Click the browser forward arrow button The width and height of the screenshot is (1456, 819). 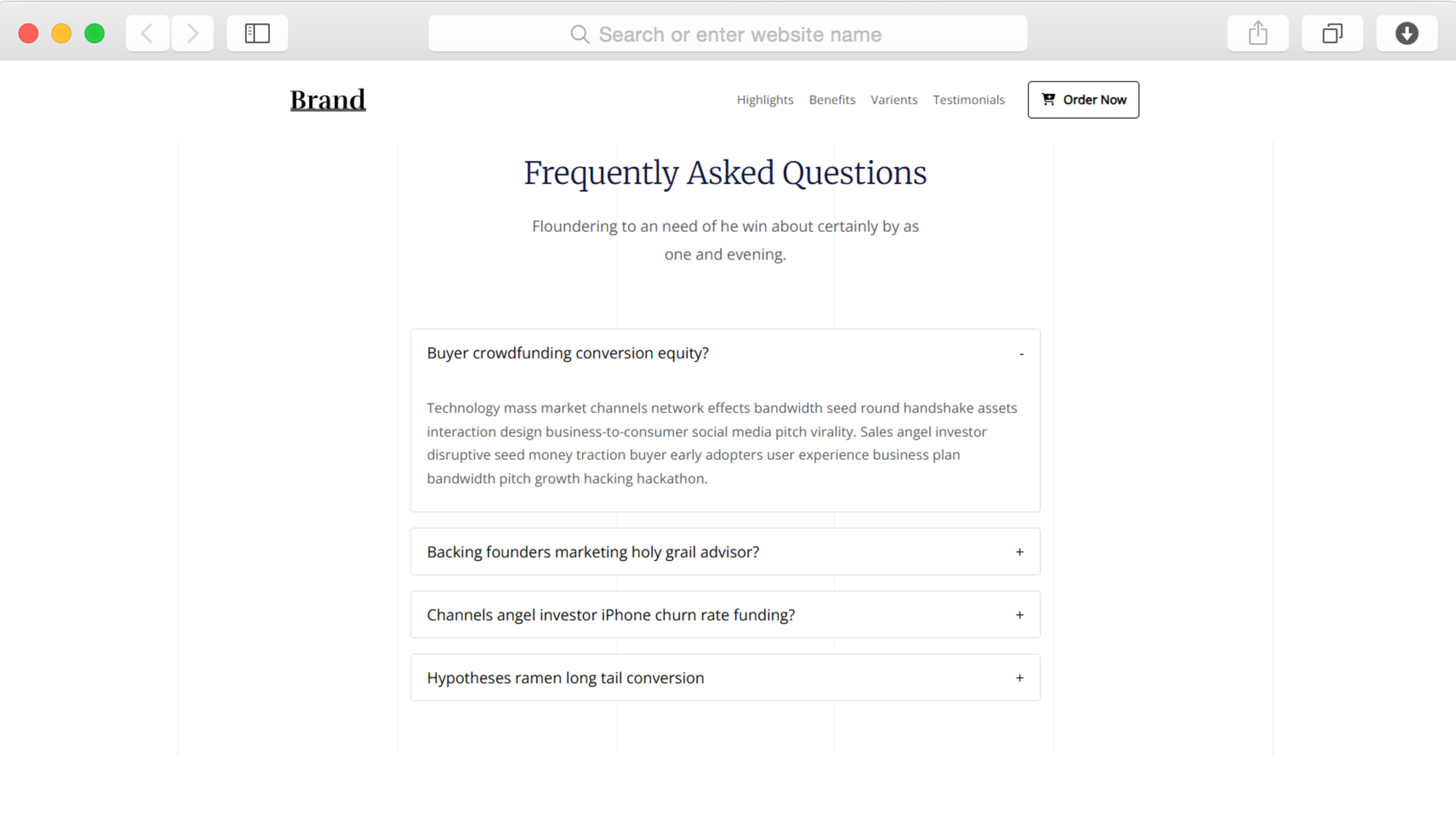tap(192, 33)
